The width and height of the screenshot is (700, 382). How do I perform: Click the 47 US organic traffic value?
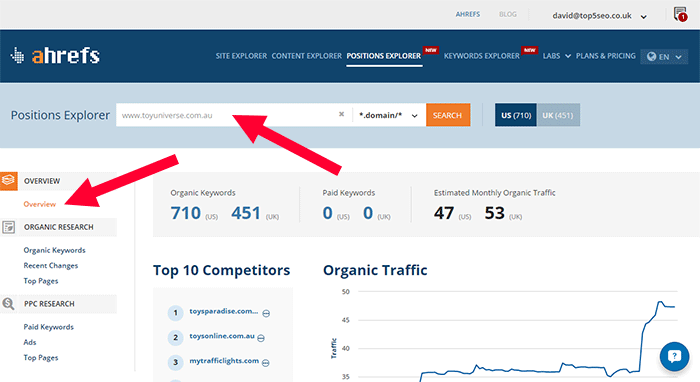point(444,213)
